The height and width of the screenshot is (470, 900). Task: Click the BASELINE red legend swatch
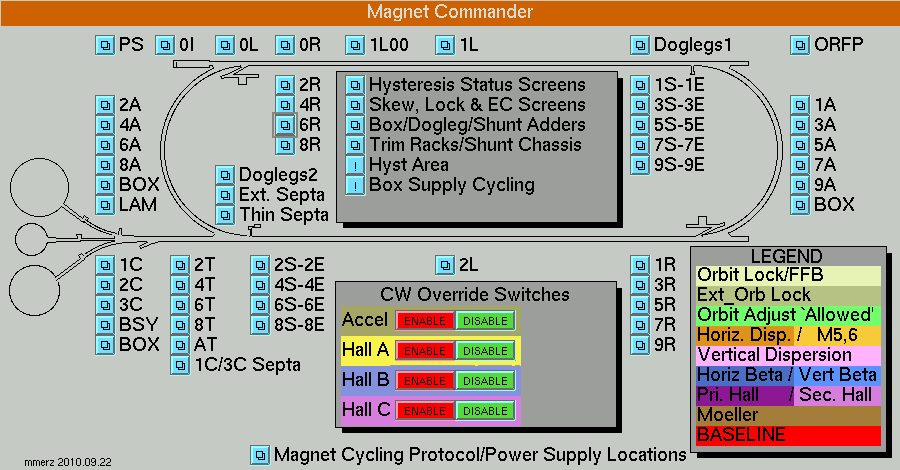click(788, 435)
